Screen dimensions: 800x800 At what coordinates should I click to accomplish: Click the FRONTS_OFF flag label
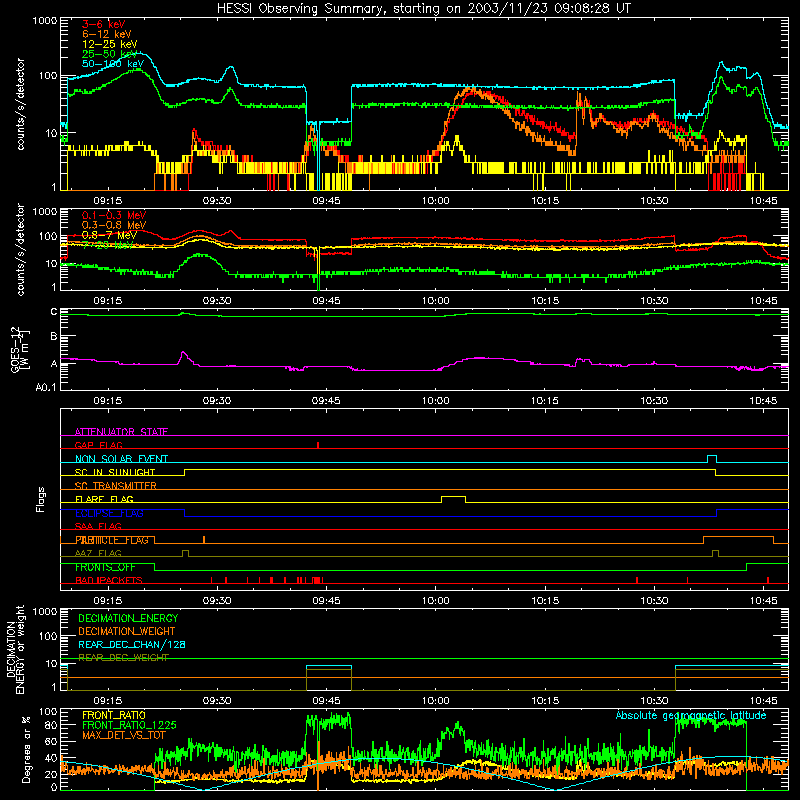click(105, 567)
